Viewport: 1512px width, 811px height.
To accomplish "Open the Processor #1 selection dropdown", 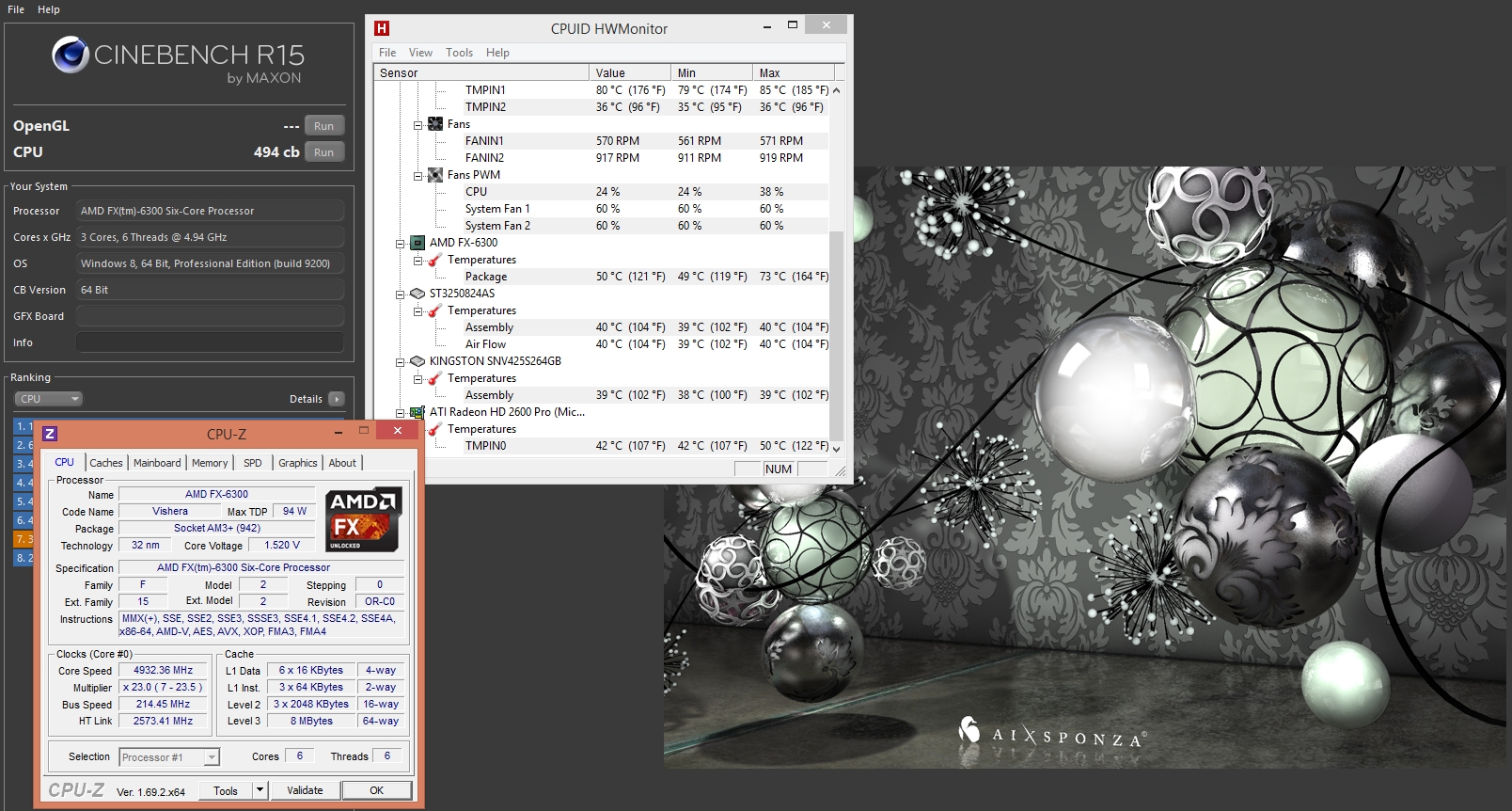I will 212,757.
